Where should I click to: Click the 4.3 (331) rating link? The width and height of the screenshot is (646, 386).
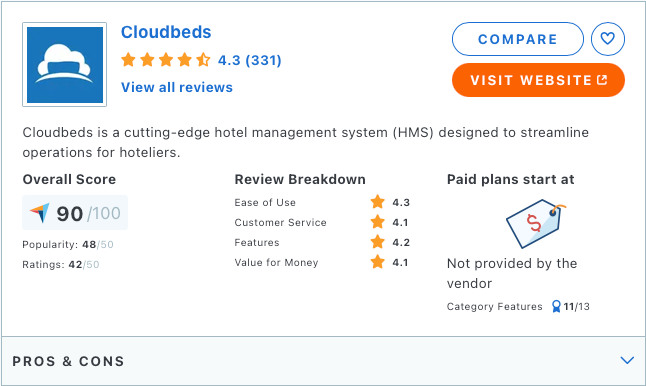tap(250, 61)
